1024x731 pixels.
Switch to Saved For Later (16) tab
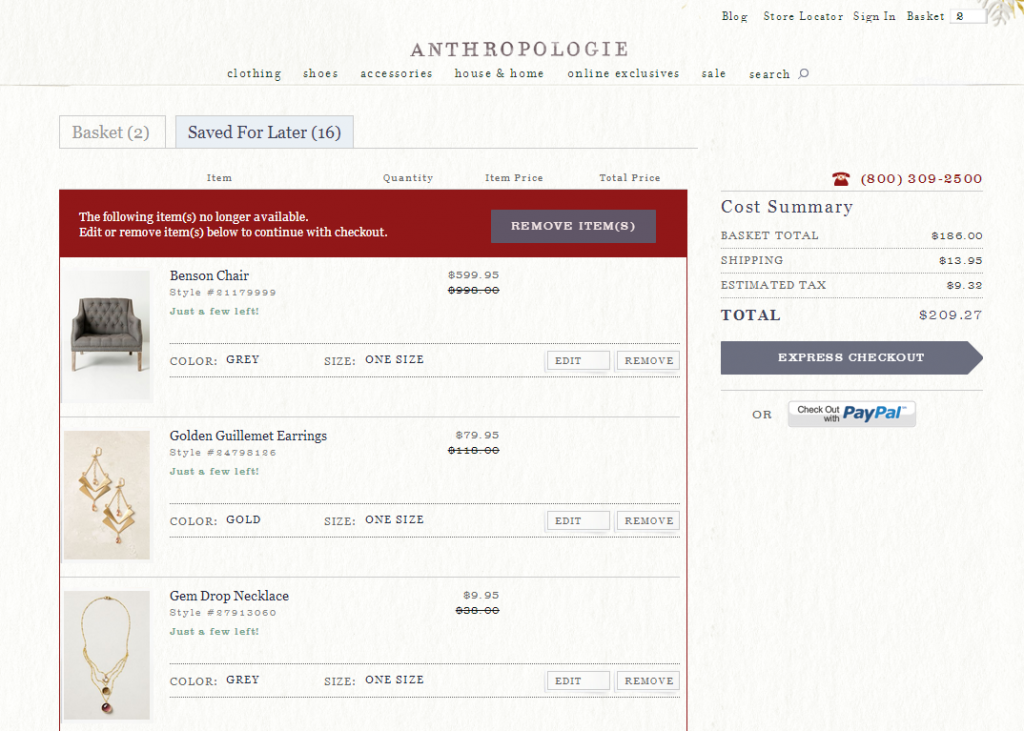pos(264,132)
